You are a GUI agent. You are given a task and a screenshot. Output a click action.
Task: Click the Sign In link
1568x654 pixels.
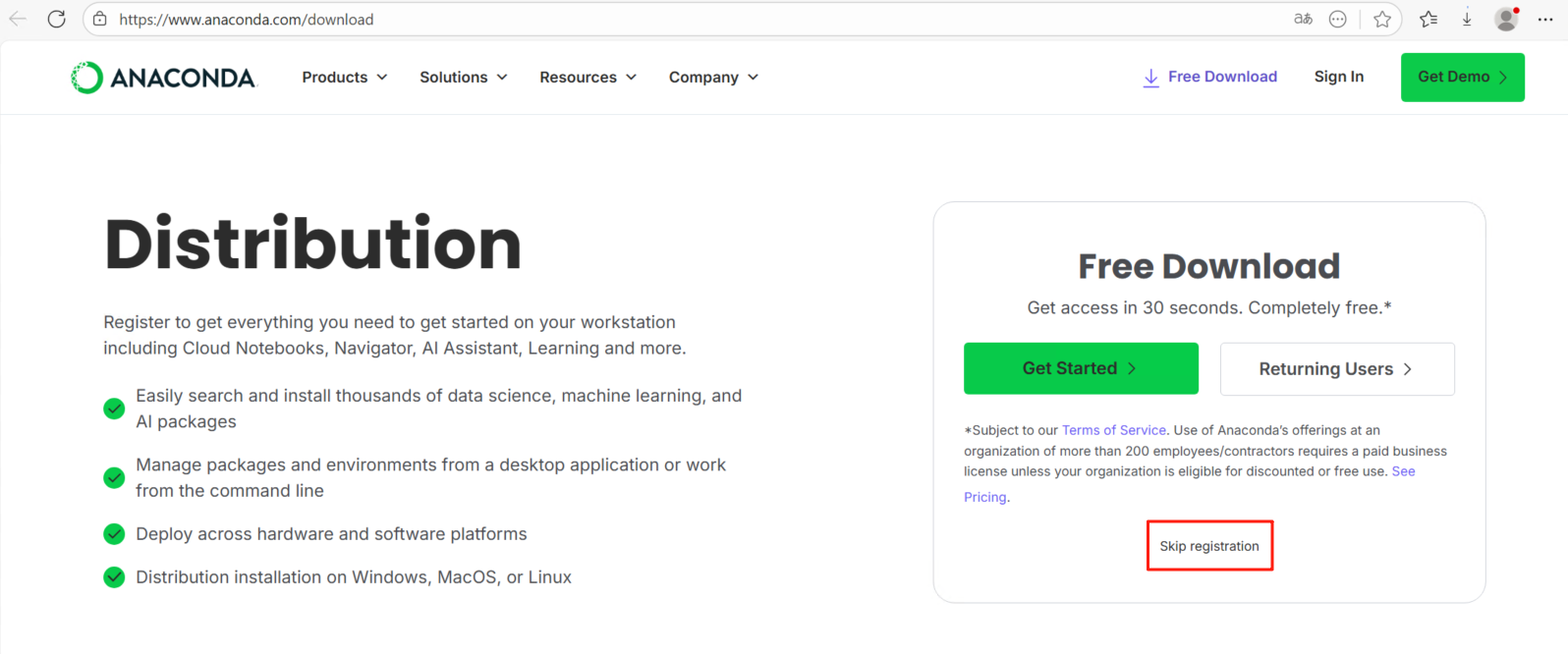point(1339,77)
